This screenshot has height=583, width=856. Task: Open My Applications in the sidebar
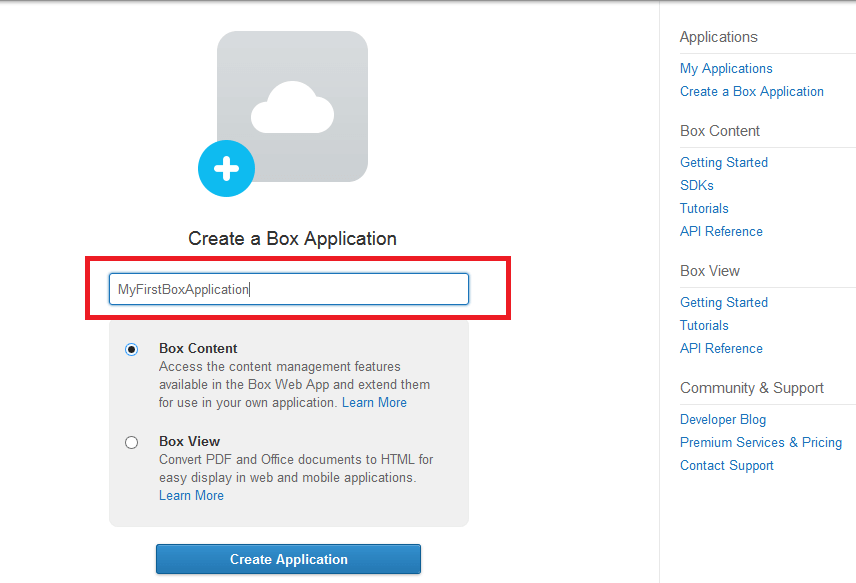(726, 68)
